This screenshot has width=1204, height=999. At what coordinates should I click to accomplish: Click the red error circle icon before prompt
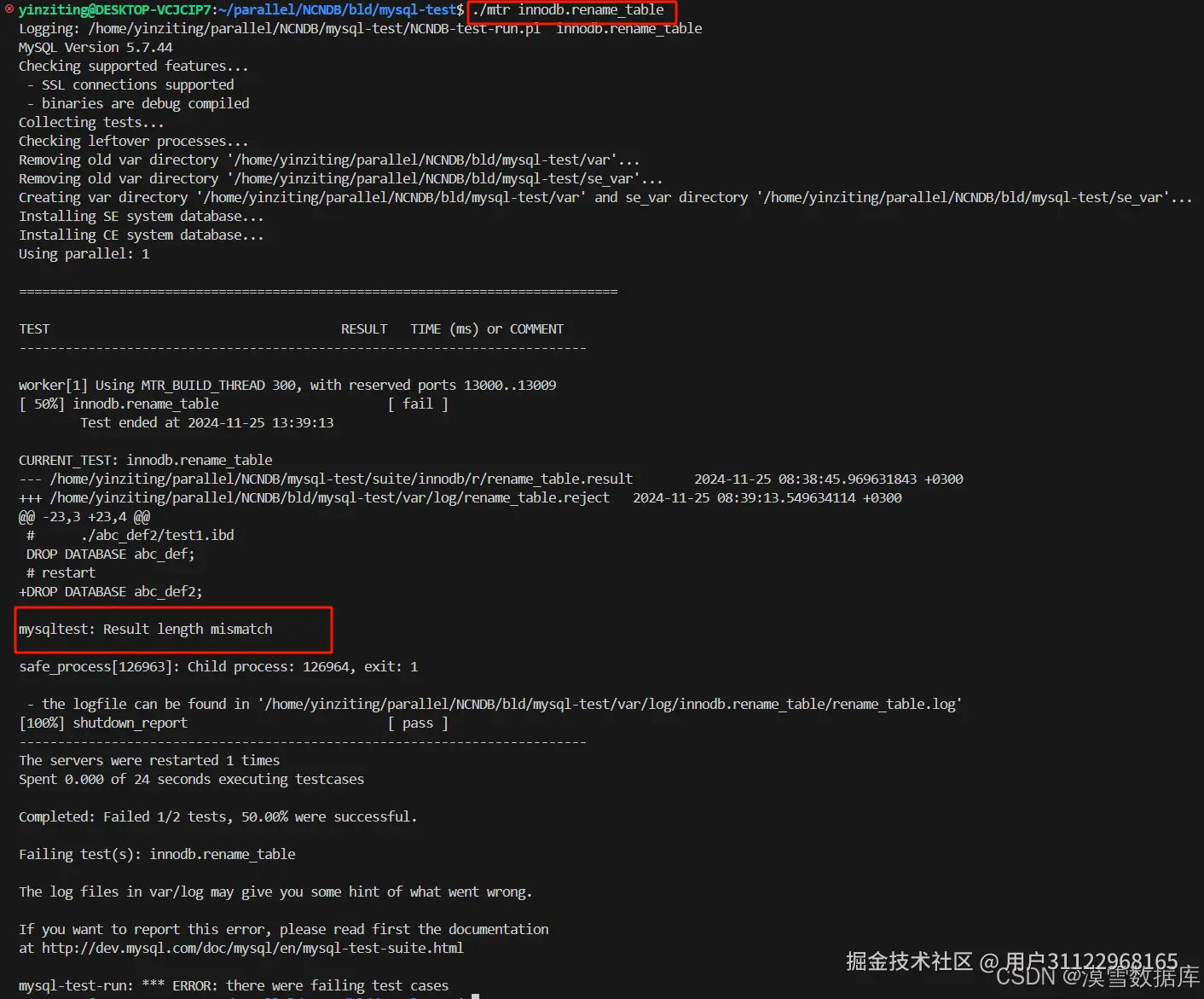click(x=9, y=9)
